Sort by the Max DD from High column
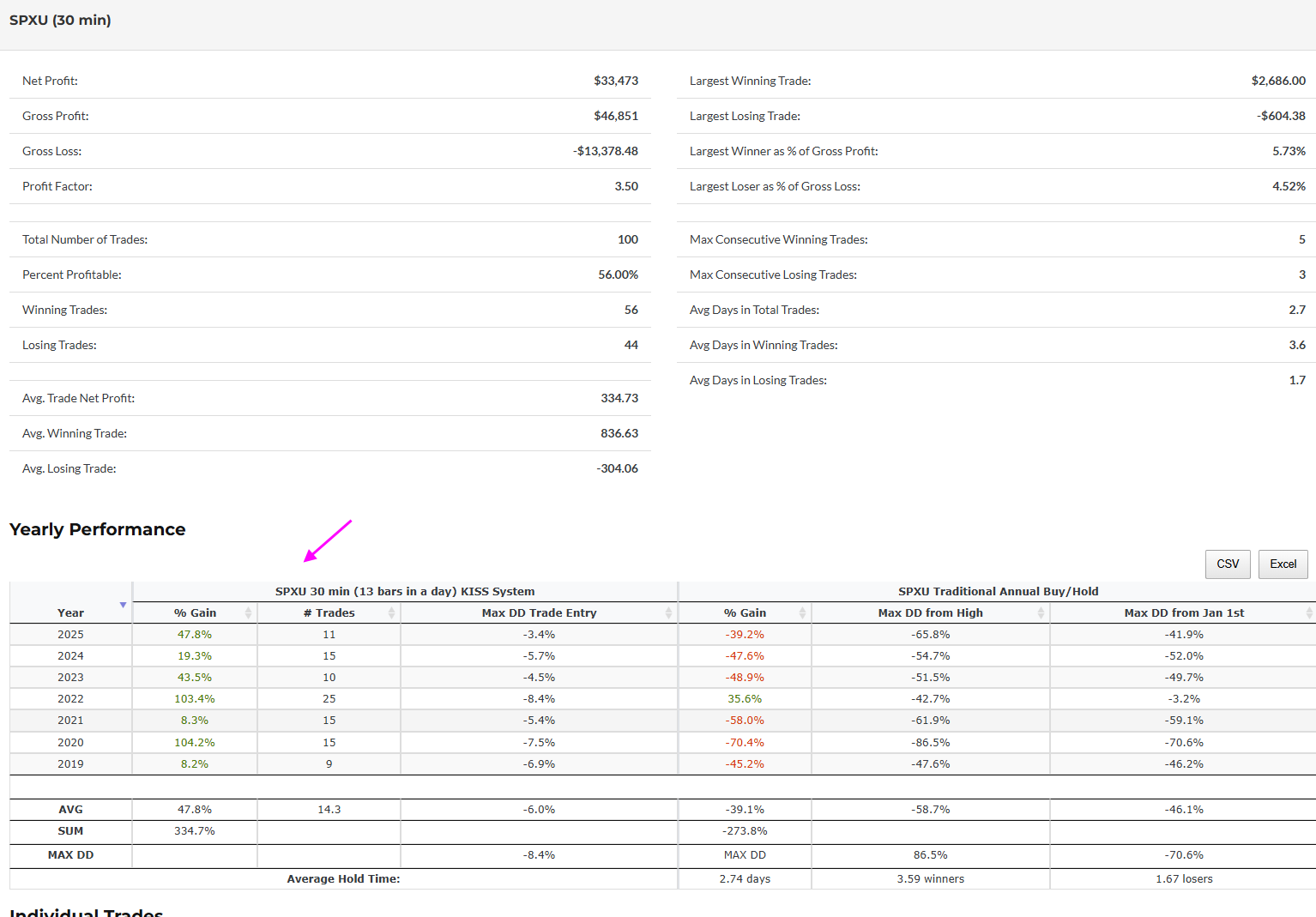Image resolution: width=1316 pixels, height=917 pixels. tap(931, 612)
